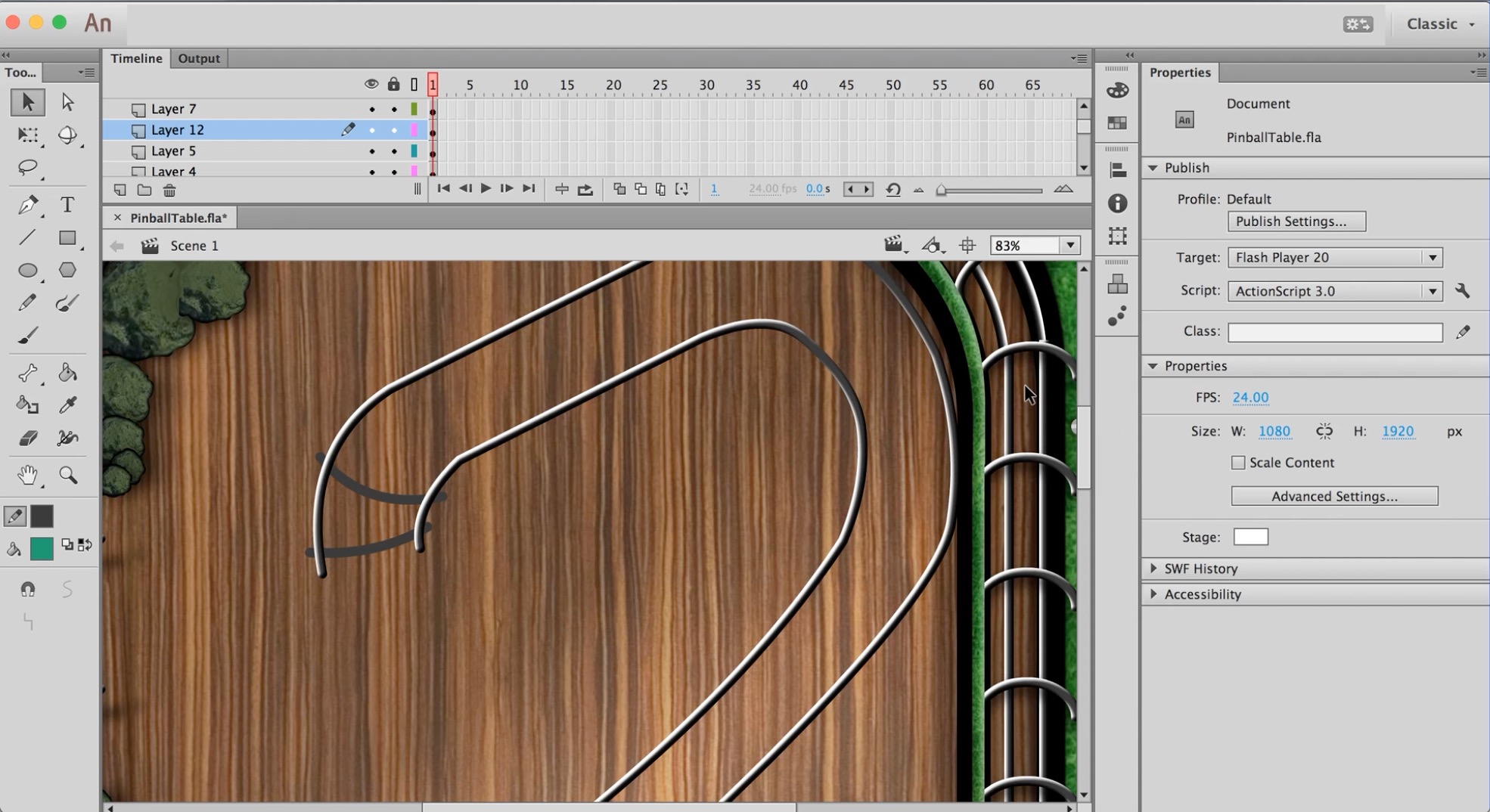Pick the Eyedropper tool

(x=67, y=405)
